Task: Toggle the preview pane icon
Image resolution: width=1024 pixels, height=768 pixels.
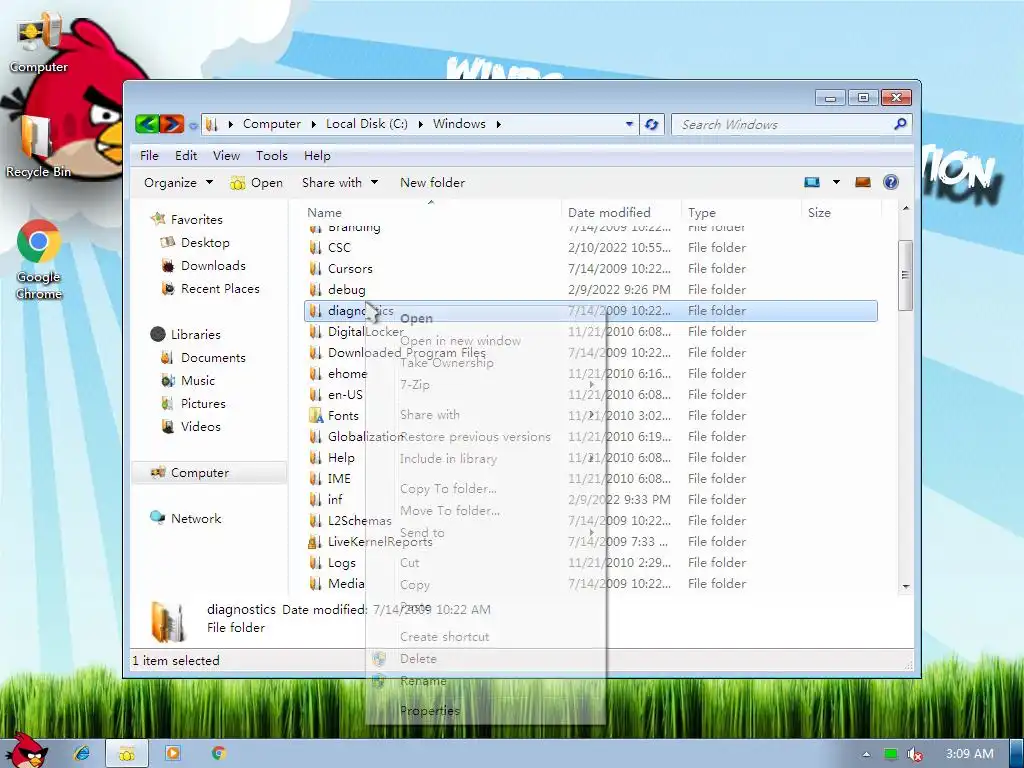Action: (863, 182)
